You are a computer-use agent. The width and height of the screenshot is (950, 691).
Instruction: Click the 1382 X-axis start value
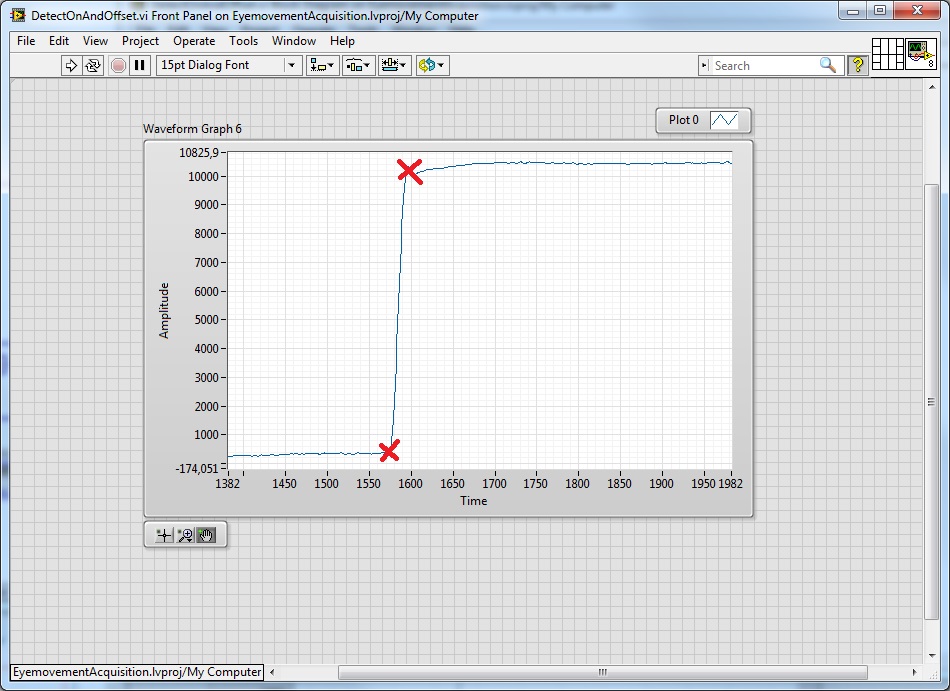(x=227, y=484)
